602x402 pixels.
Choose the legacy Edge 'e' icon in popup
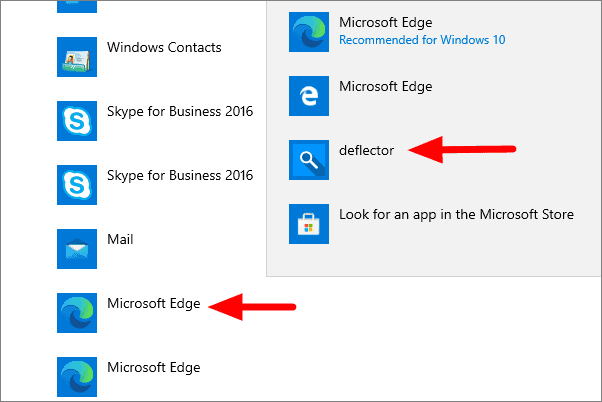309,96
